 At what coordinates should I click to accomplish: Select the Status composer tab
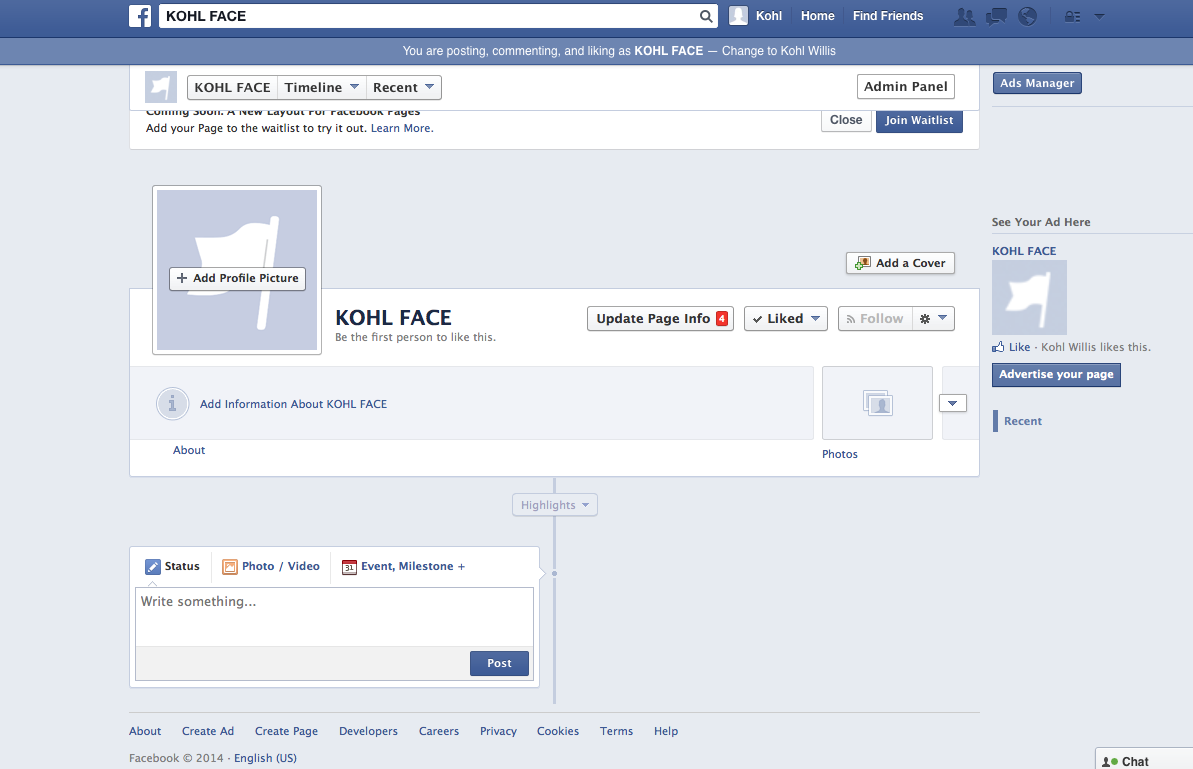(173, 567)
